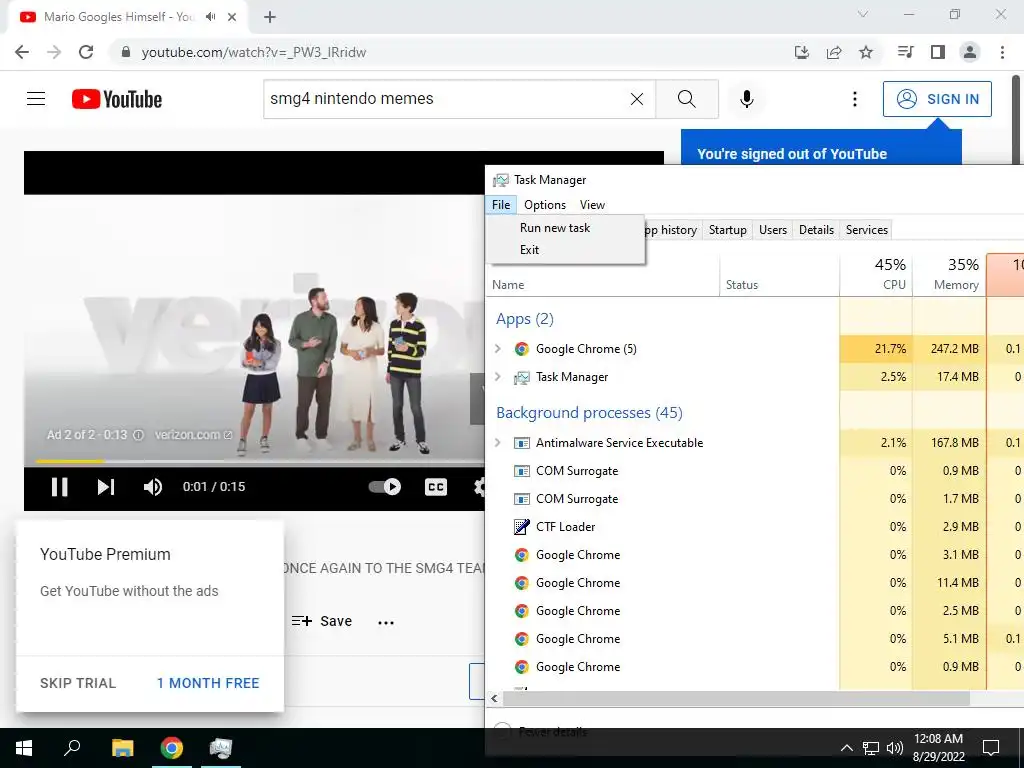Go to YouTube home via logo
The image size is (1024, 768).
(117, 99)
